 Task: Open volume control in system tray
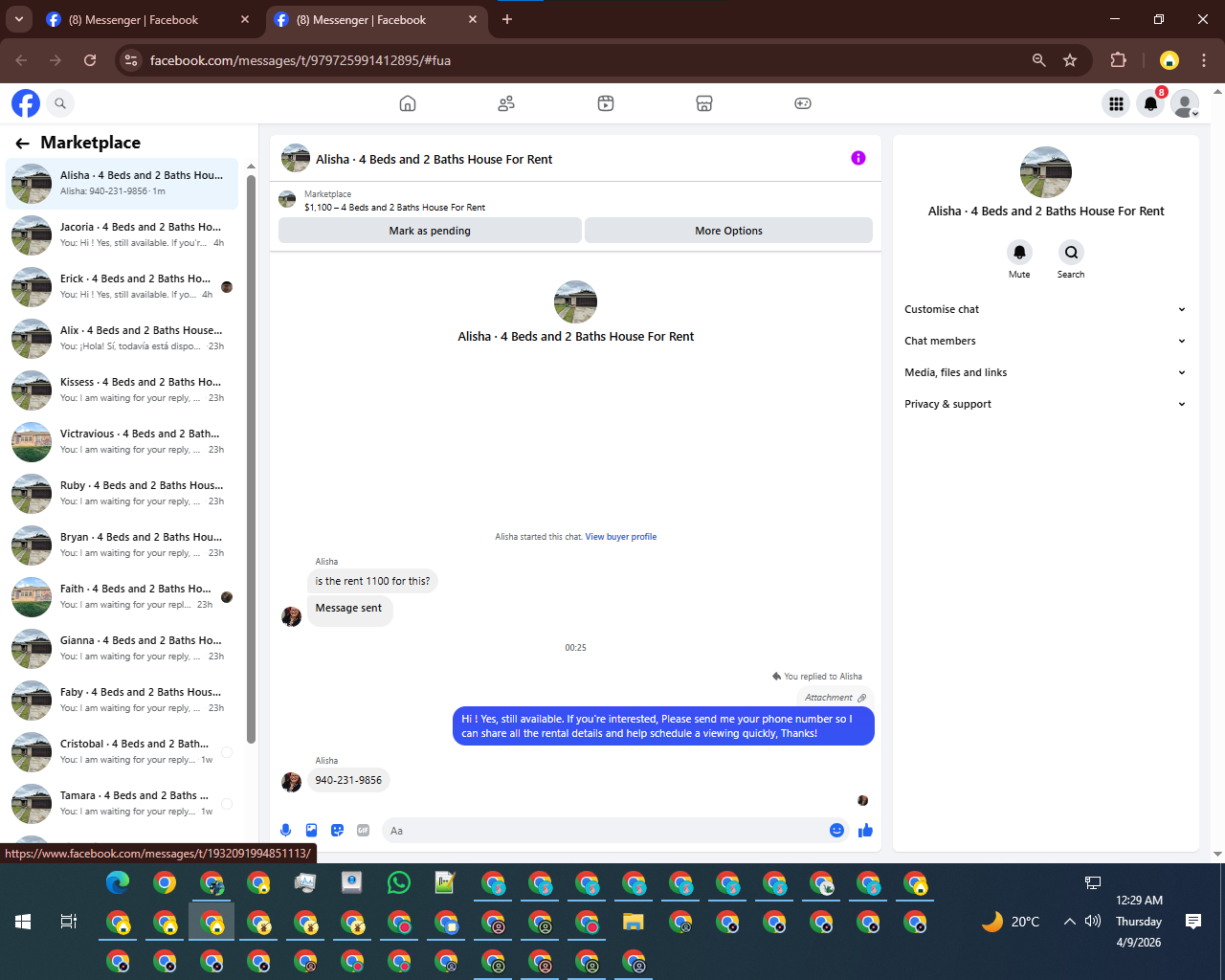tap(1093, 922)
